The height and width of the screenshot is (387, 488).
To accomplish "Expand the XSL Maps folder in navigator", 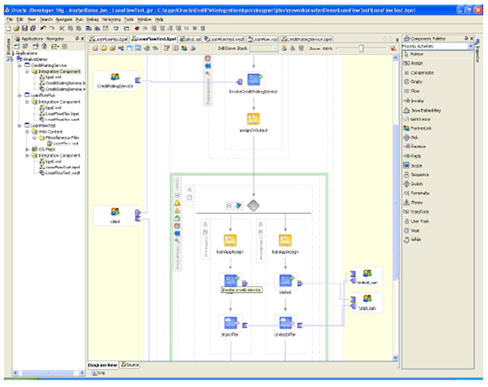I will point(27,149).
